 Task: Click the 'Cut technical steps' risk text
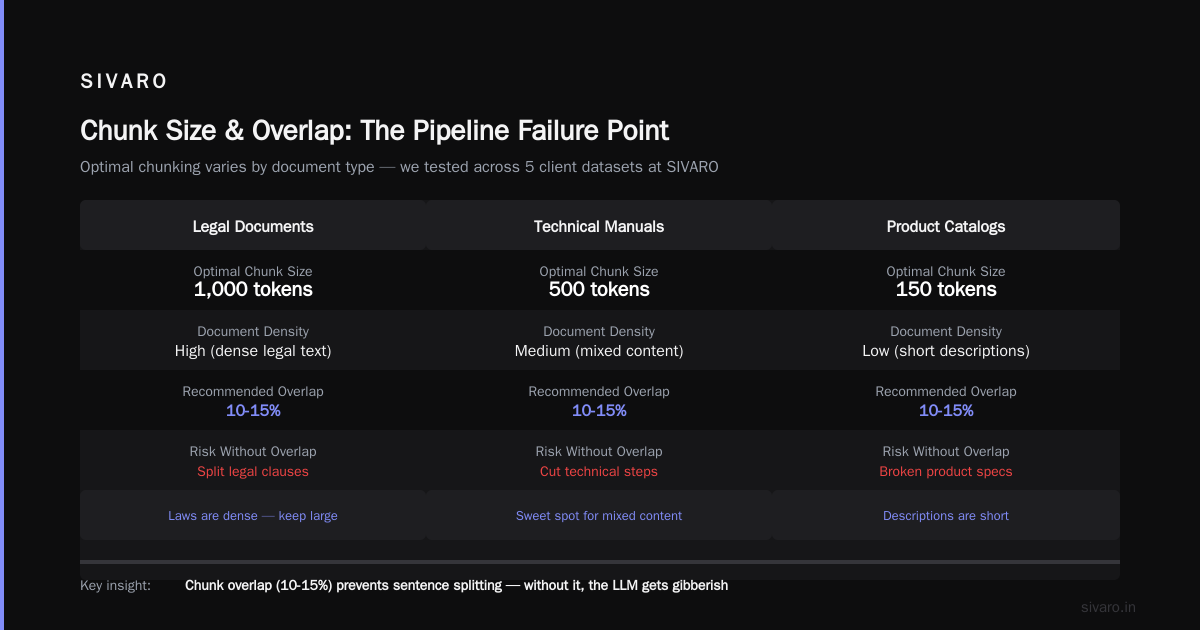[599, 471]
